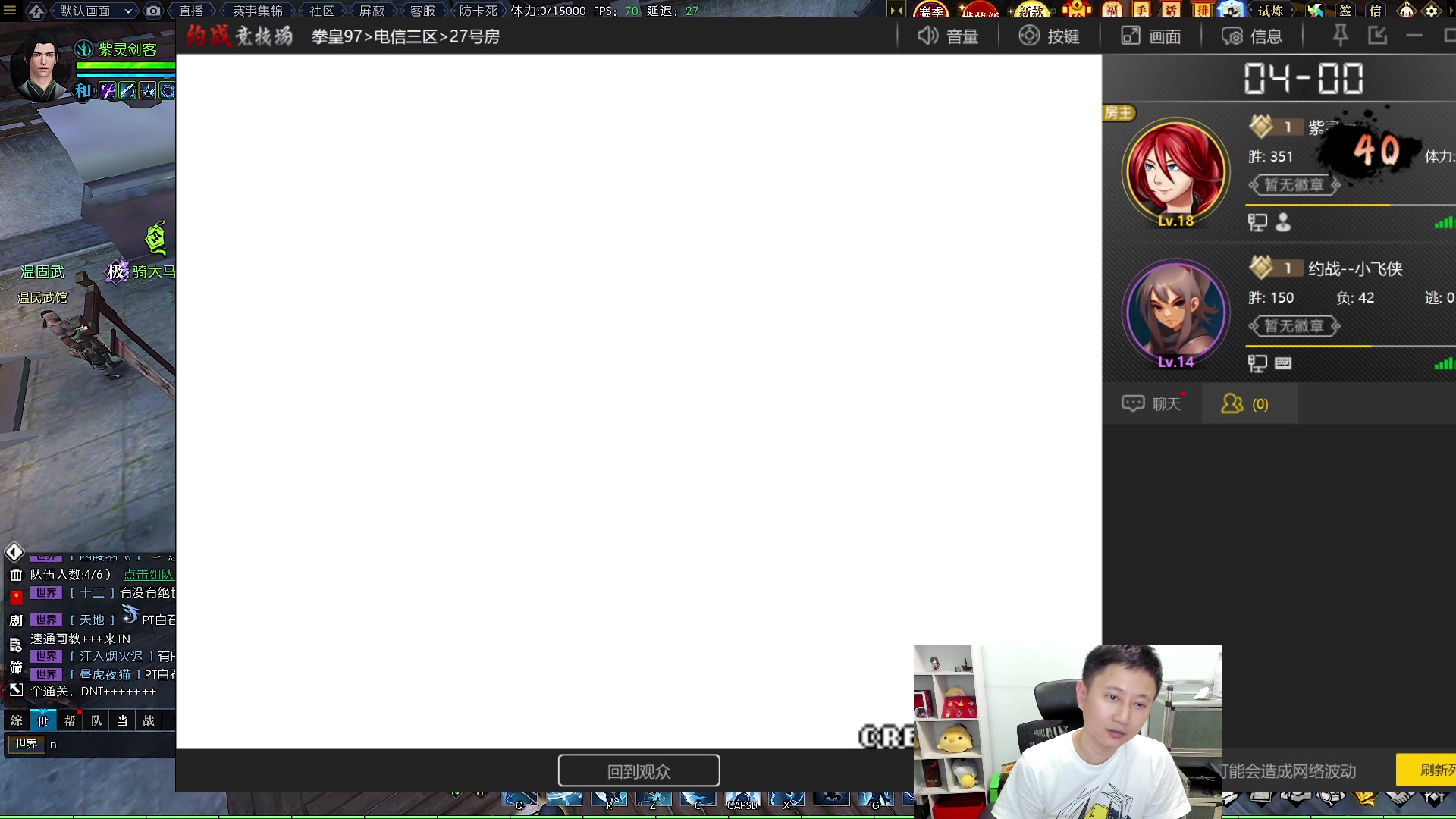Viewport: 1456px width, 819px height.
Task: Click the trash icon to clear chat
Action: point(16,575)
